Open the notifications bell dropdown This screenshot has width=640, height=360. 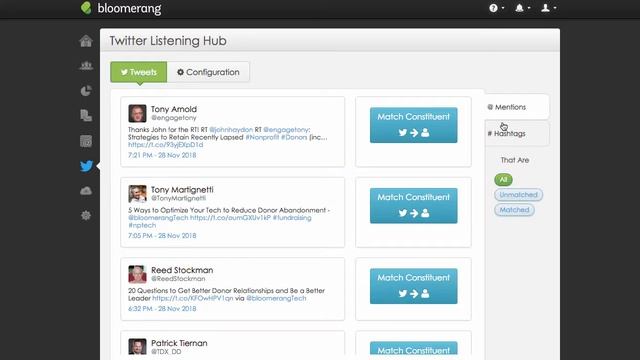522,8
